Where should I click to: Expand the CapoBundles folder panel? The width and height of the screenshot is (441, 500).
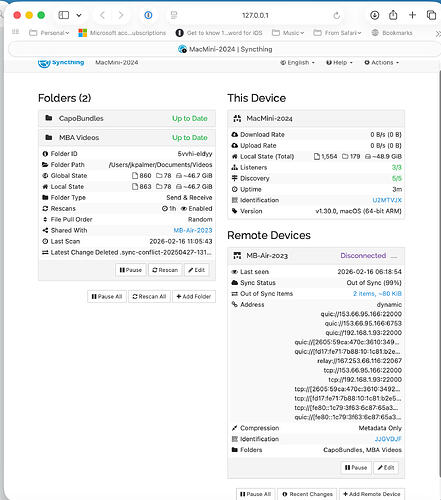(x=127, y=118)
